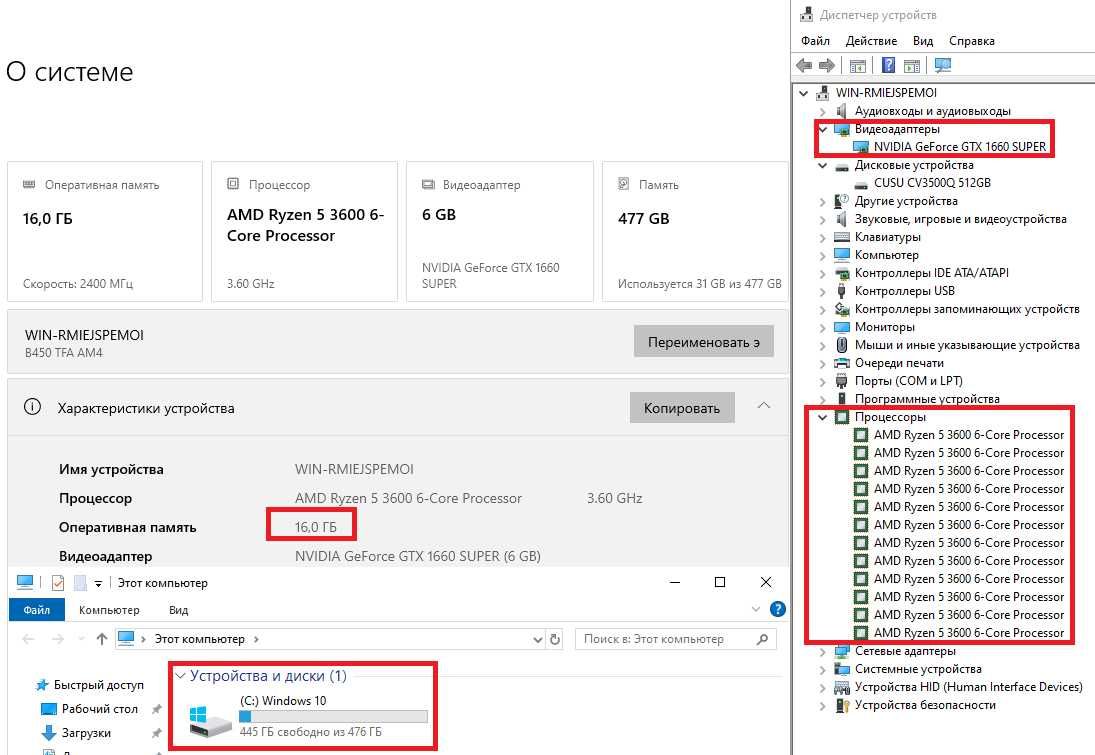Click the NVIDIA GeForce GTX 1660 SUPER adapter icon
1095x755 pixels.
click(x=860, y=147)
